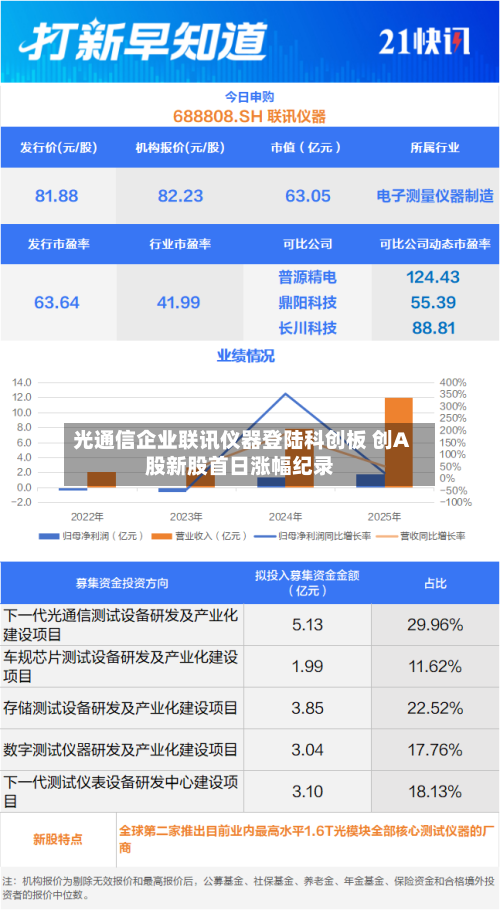Click the 2025年 axis label
The height and width of the screenshot is (910, 500).
(384, 516)
